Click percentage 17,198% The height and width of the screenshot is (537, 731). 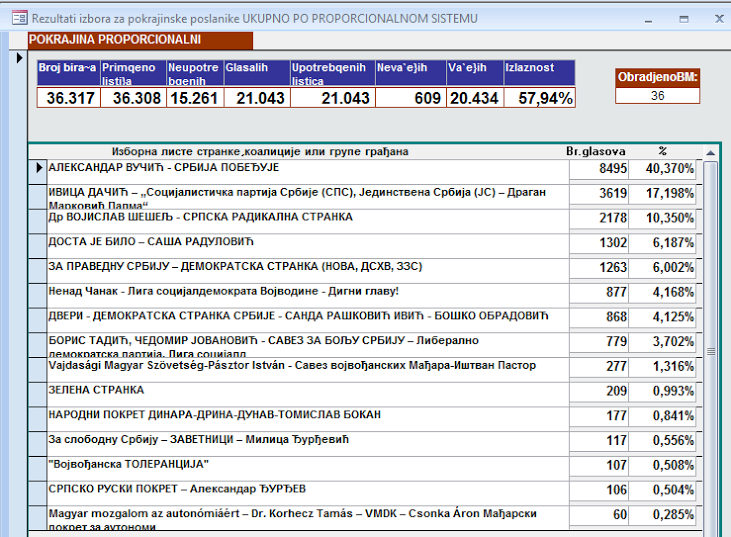(662, 193)
